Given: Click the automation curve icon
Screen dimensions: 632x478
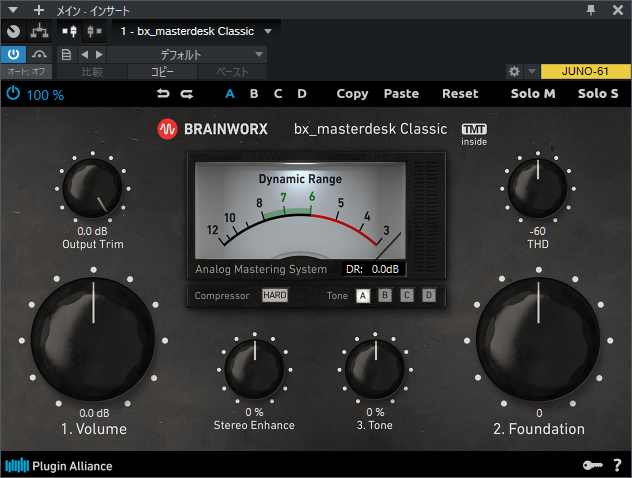Looking at the screenshot, I should [x=39, y=54].
